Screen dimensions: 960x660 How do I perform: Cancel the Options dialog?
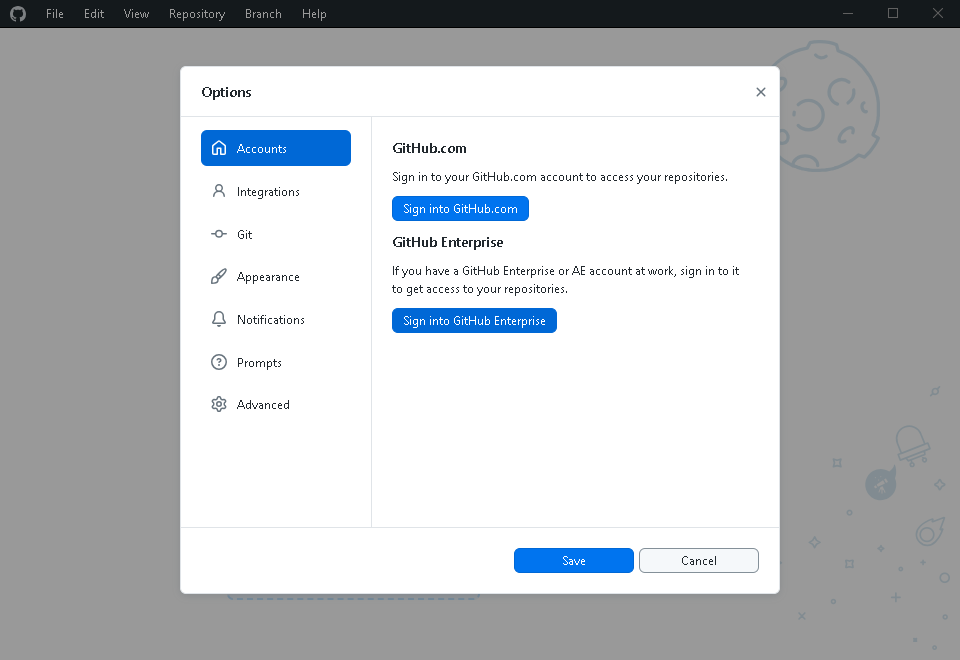pos(698,561)
